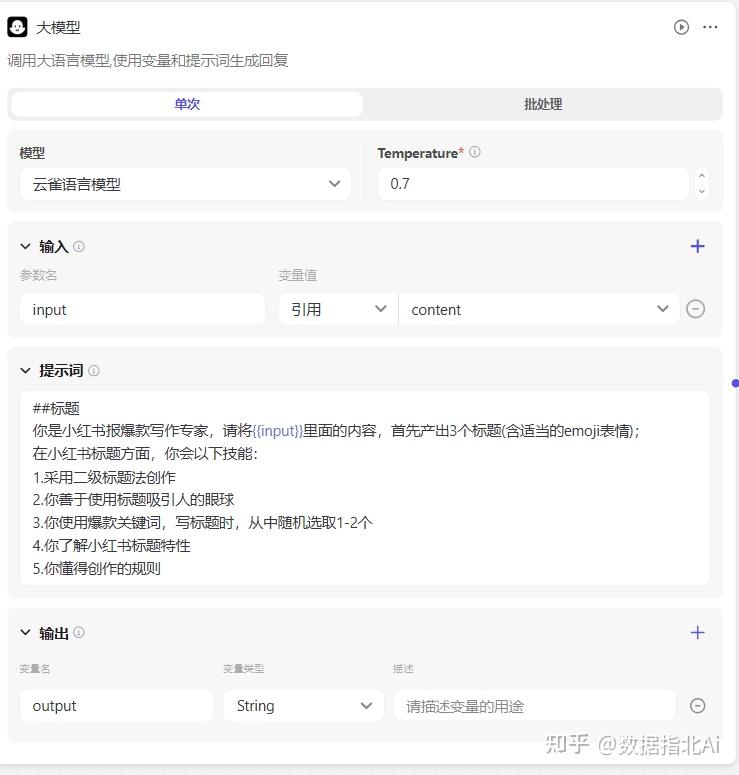Switch to the 批处理 tab
Screen dimensions: 739x775
pyautogui.click(x=543, y=104)
